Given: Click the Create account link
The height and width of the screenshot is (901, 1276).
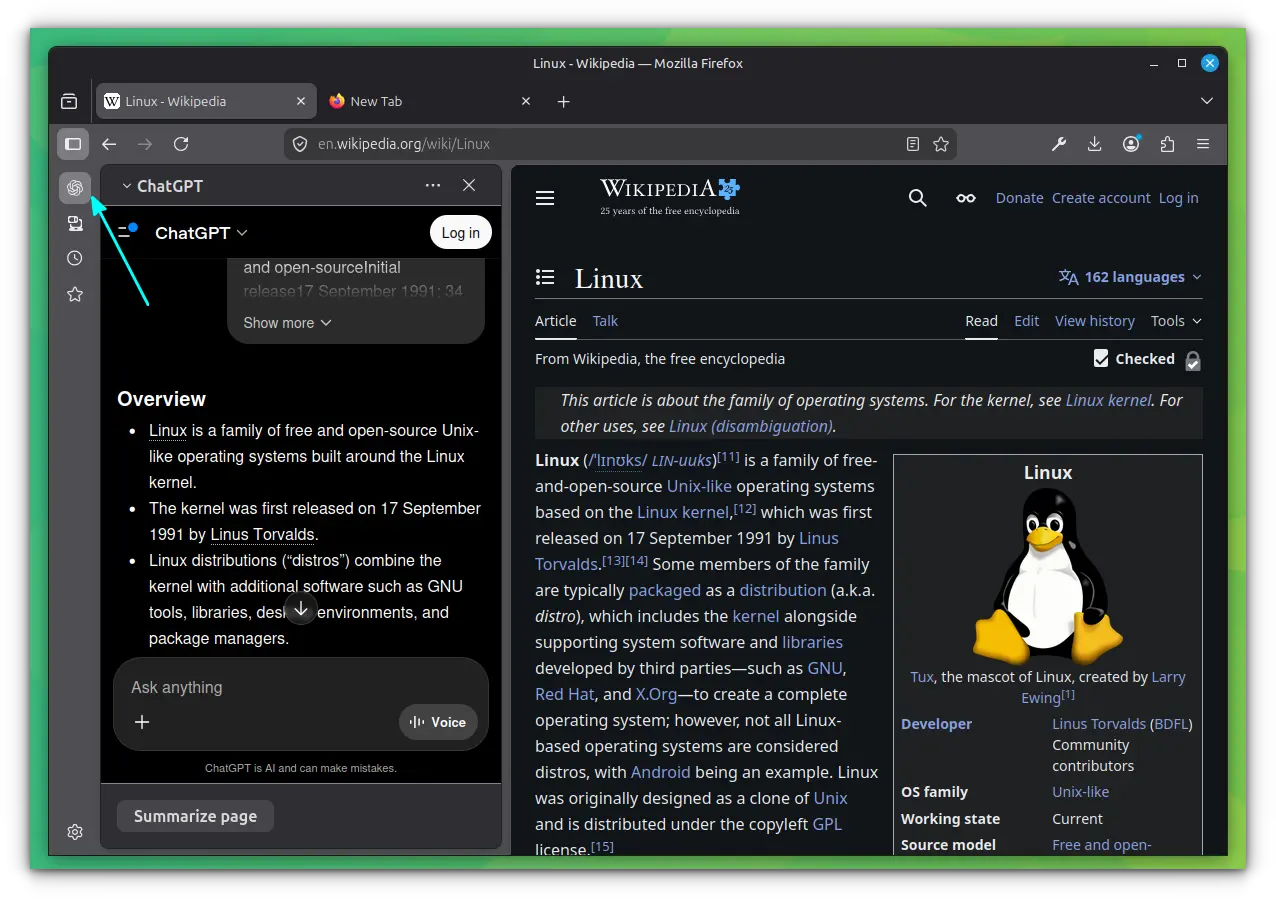Looking at the screenshot, I should [x=1101, y=198].
